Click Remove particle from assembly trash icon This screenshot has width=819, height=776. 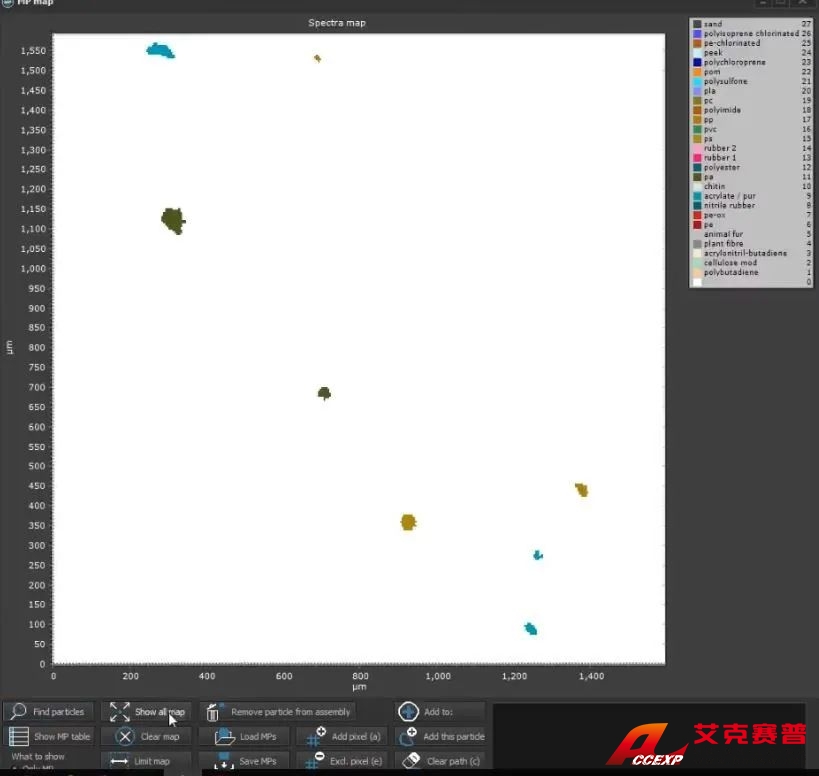coord(213,713)
